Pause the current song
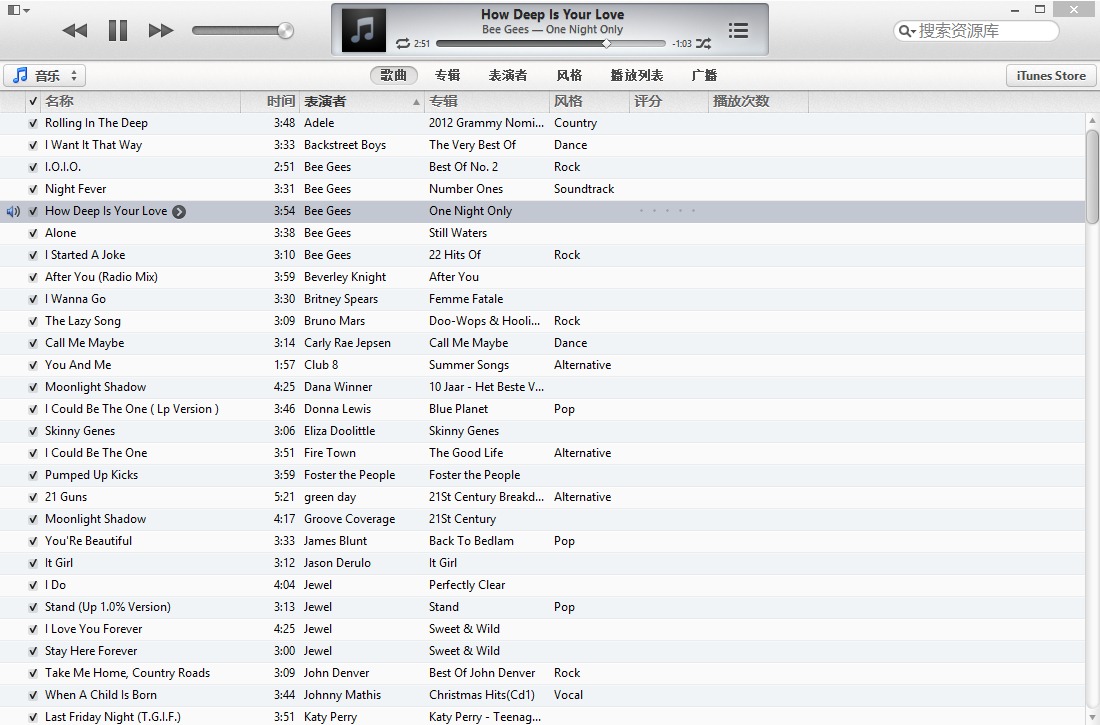Image resolution: width=1100 pixels, height=725 pixels. [x=118, y=30]
